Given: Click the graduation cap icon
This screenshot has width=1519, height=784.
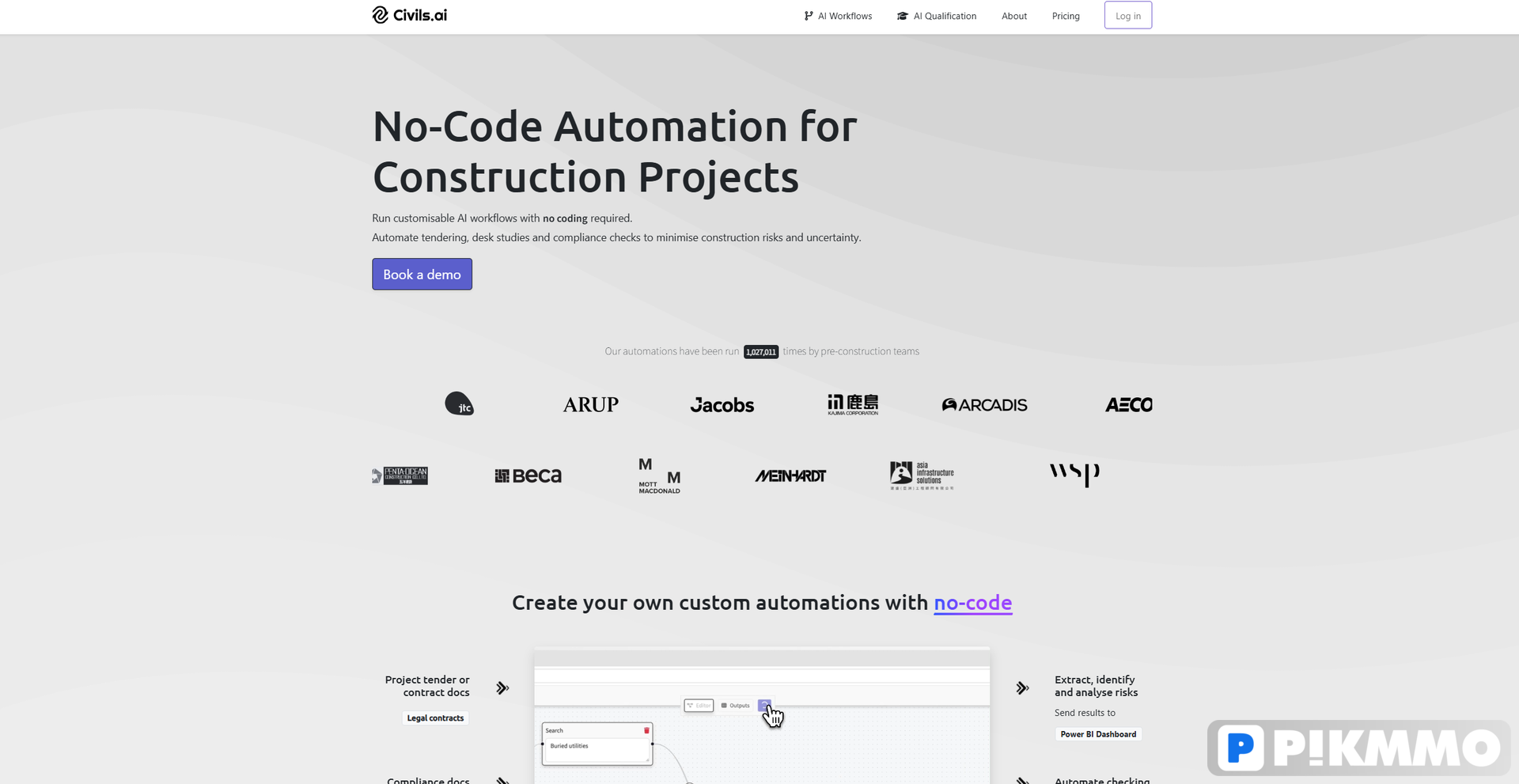Looking at the screenshot, I should [x=902, y=16].
